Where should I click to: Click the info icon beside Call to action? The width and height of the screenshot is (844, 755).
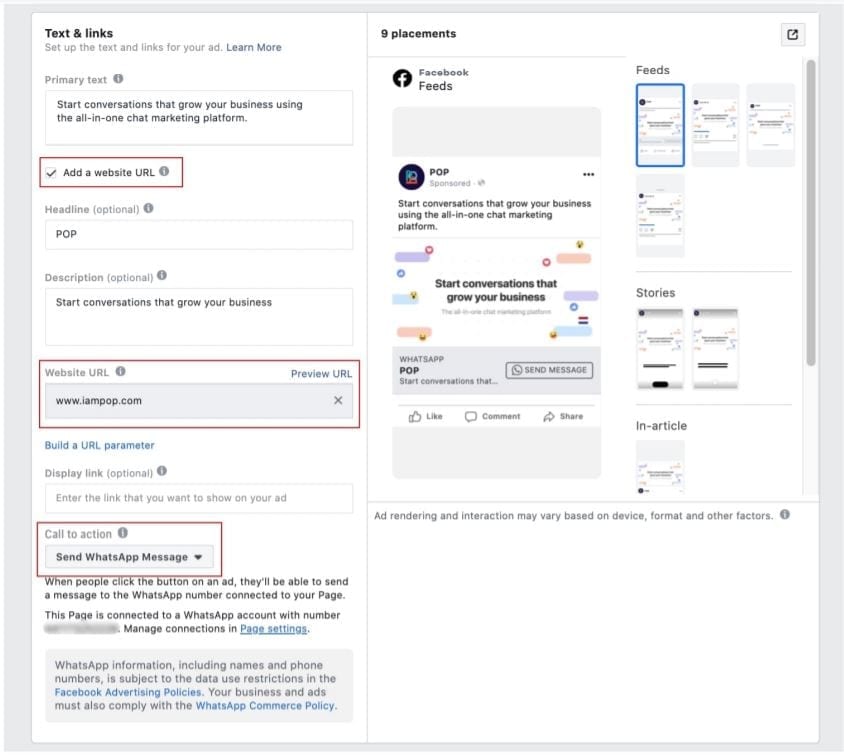coord(123,532)
